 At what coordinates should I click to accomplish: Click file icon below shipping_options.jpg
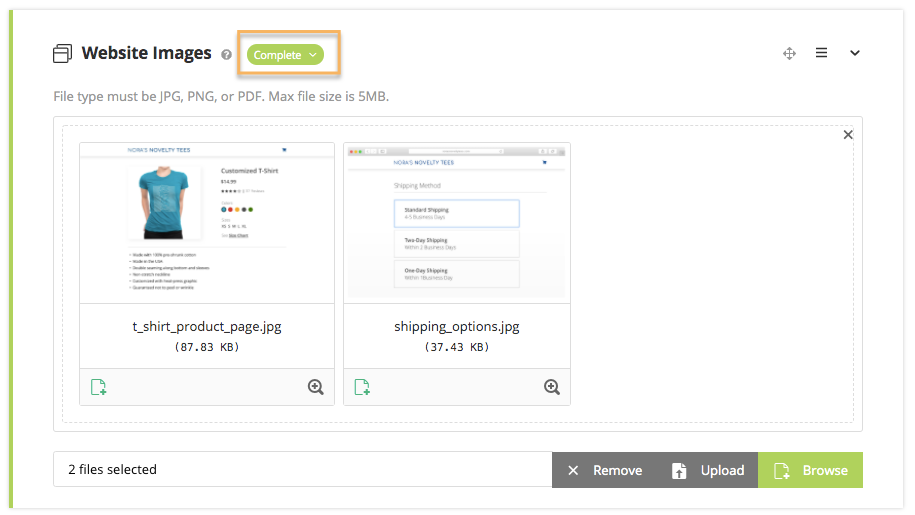coord(362,387)
